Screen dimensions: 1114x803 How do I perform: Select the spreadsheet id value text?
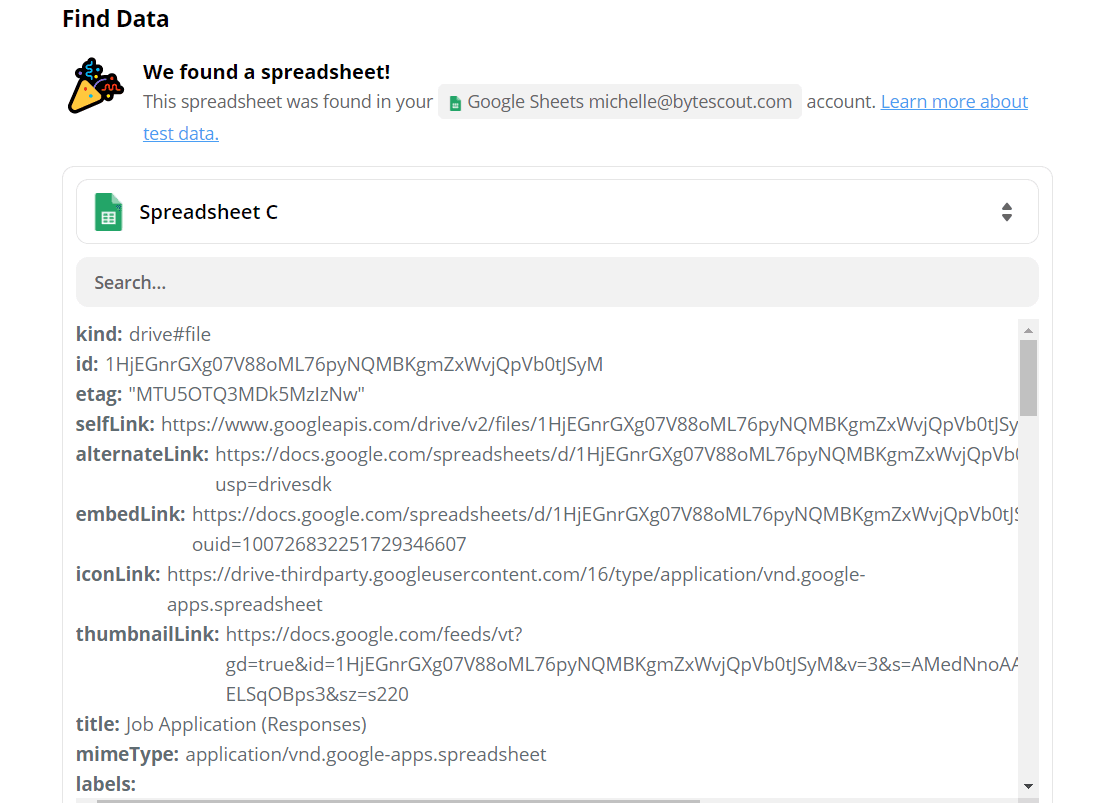[x=355, y=363]
